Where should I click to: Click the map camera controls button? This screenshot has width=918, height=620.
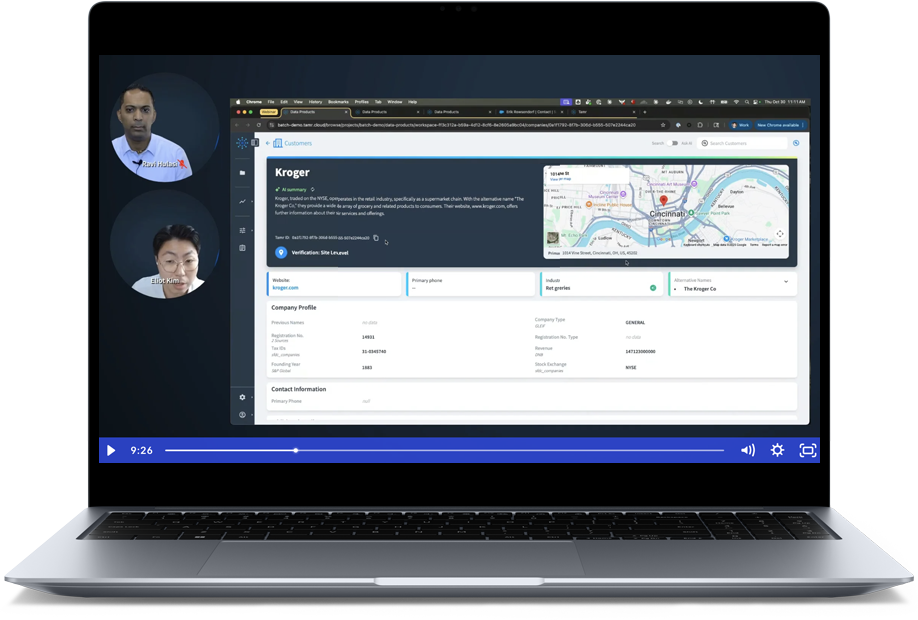tap(780, 234)
